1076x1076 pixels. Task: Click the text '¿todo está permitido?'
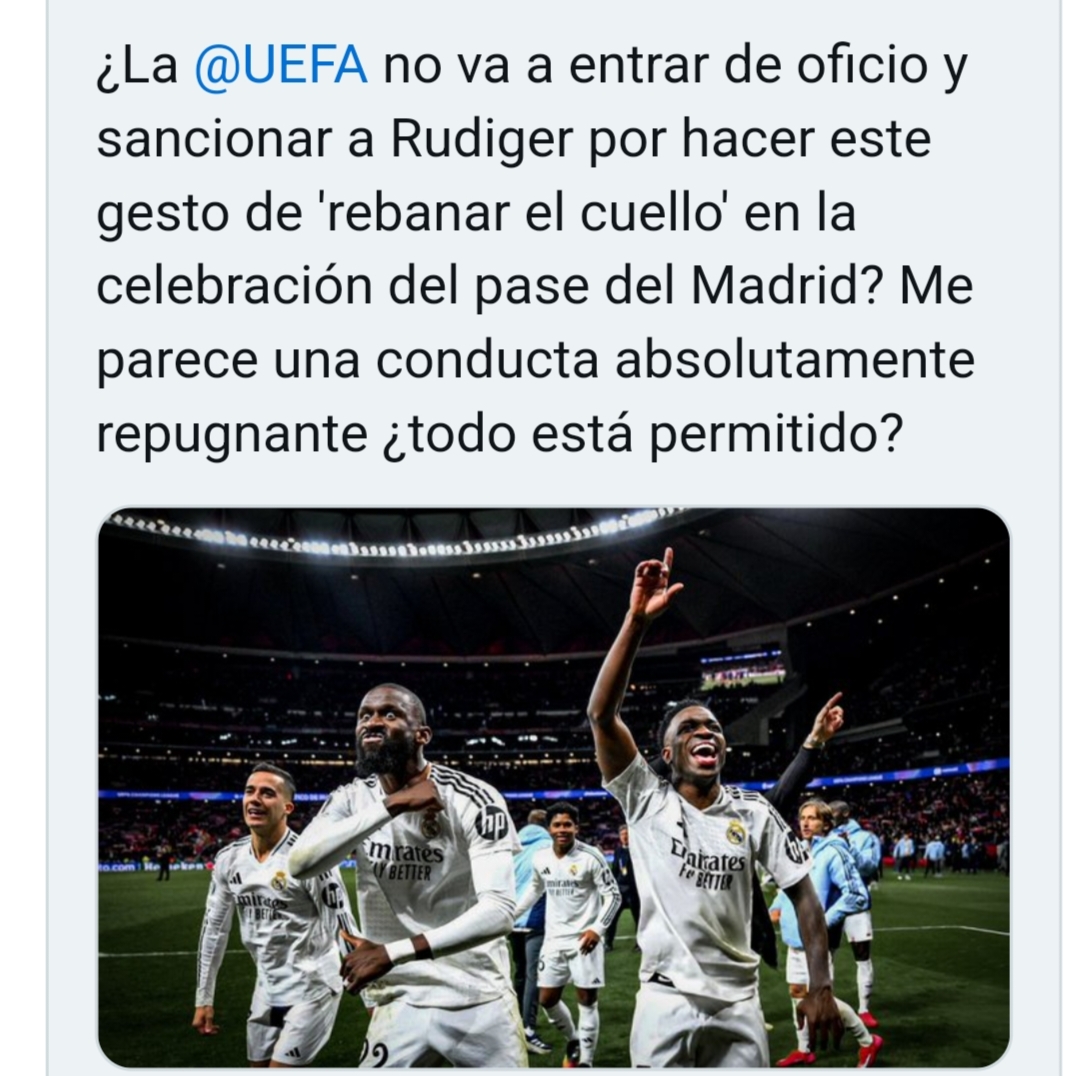pos(642,434)
